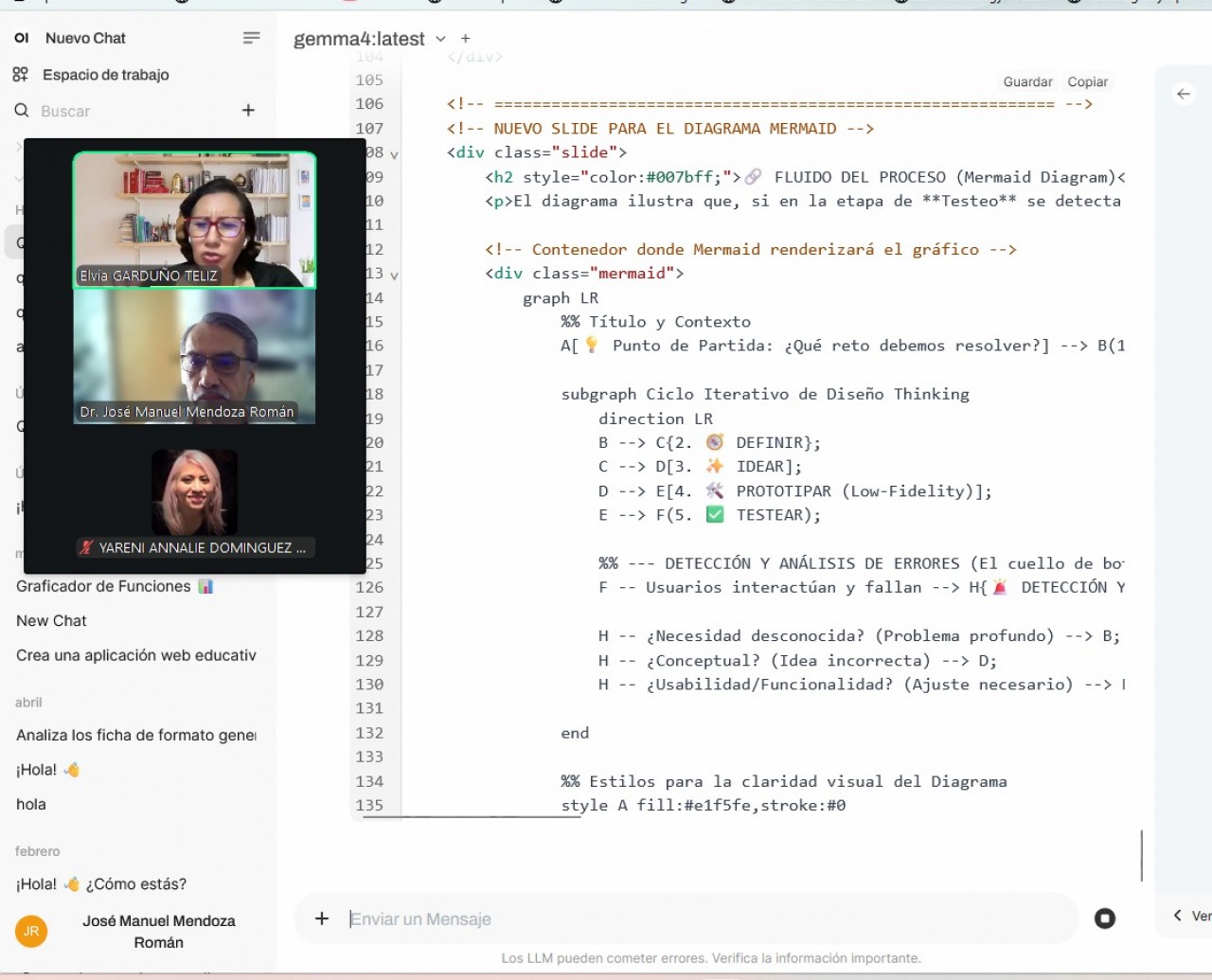Screen dimensions: 1212x980
Task: Focus the Enviar un Mensaje field
Action: pos(710,918)
